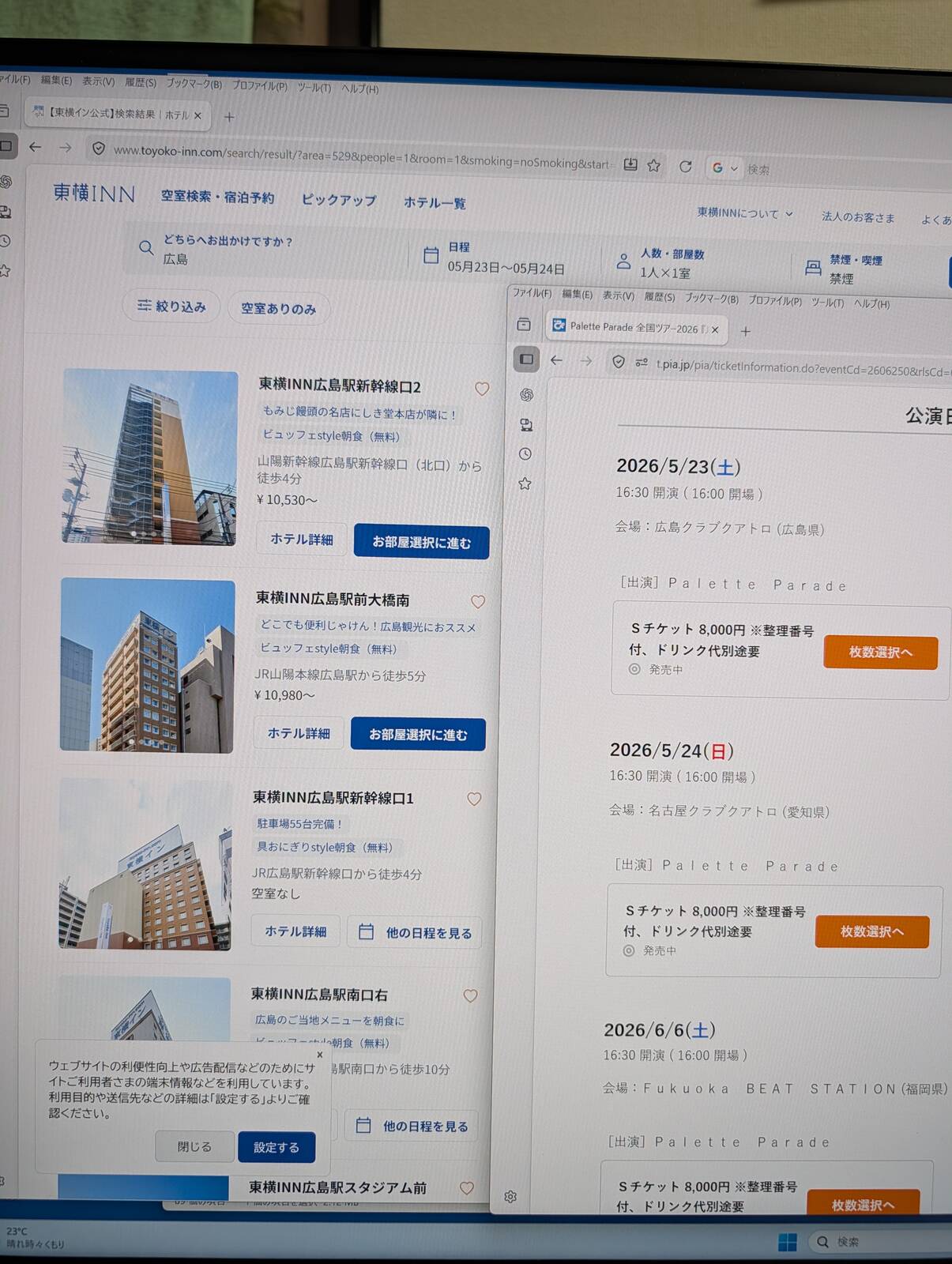The width and height of the screenshot is (952, 1264).
Task: Open ヘルプ(H) menu in Toyoko browser window
Action: [360, 88]
